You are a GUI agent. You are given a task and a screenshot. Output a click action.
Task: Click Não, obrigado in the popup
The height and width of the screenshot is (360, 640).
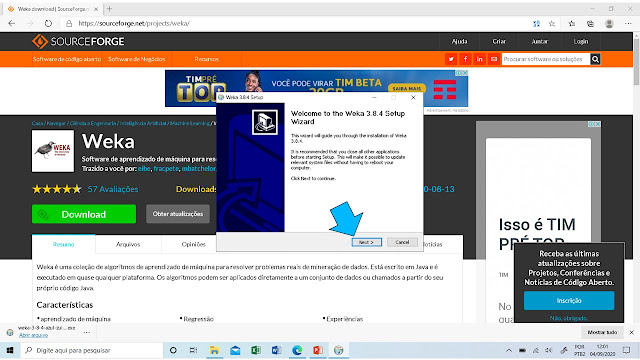569,318
